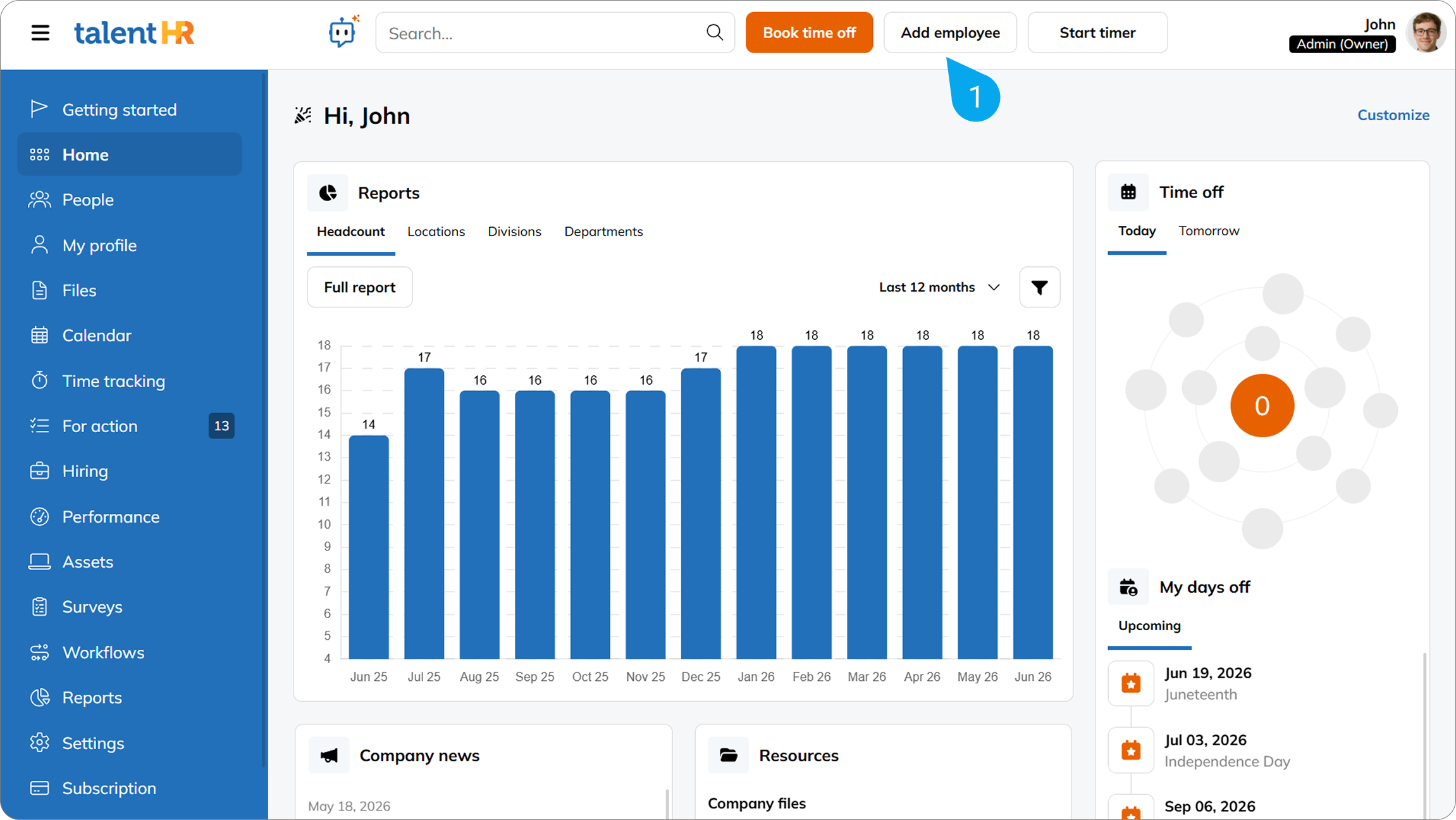Open Surveys in the sidebar

pyautogui.click(x=130, y=607)
